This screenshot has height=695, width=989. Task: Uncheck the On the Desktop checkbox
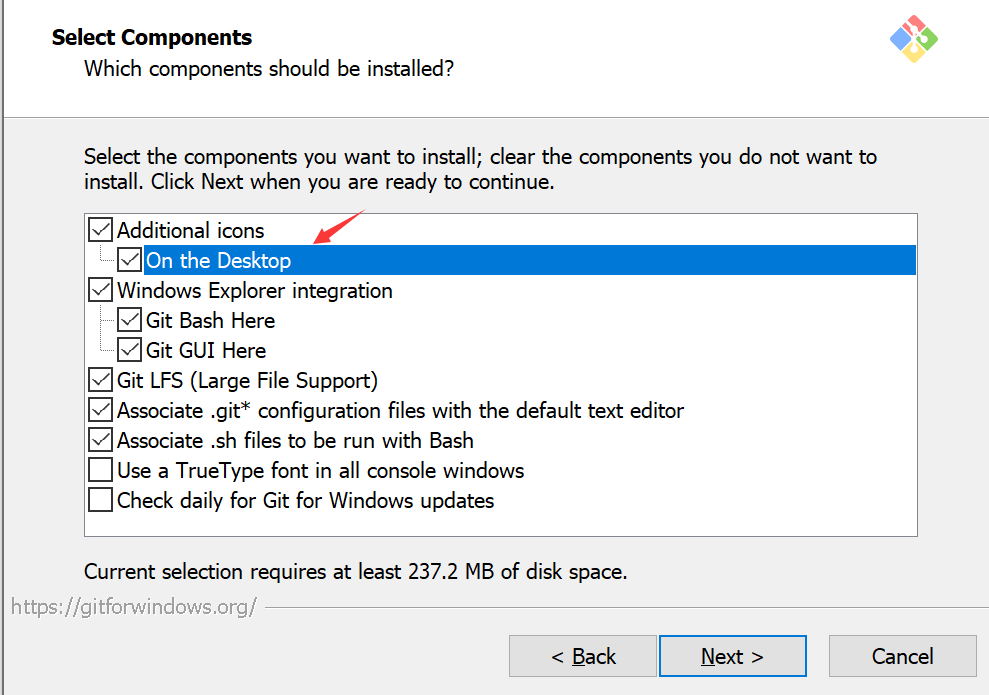[130, 260]
